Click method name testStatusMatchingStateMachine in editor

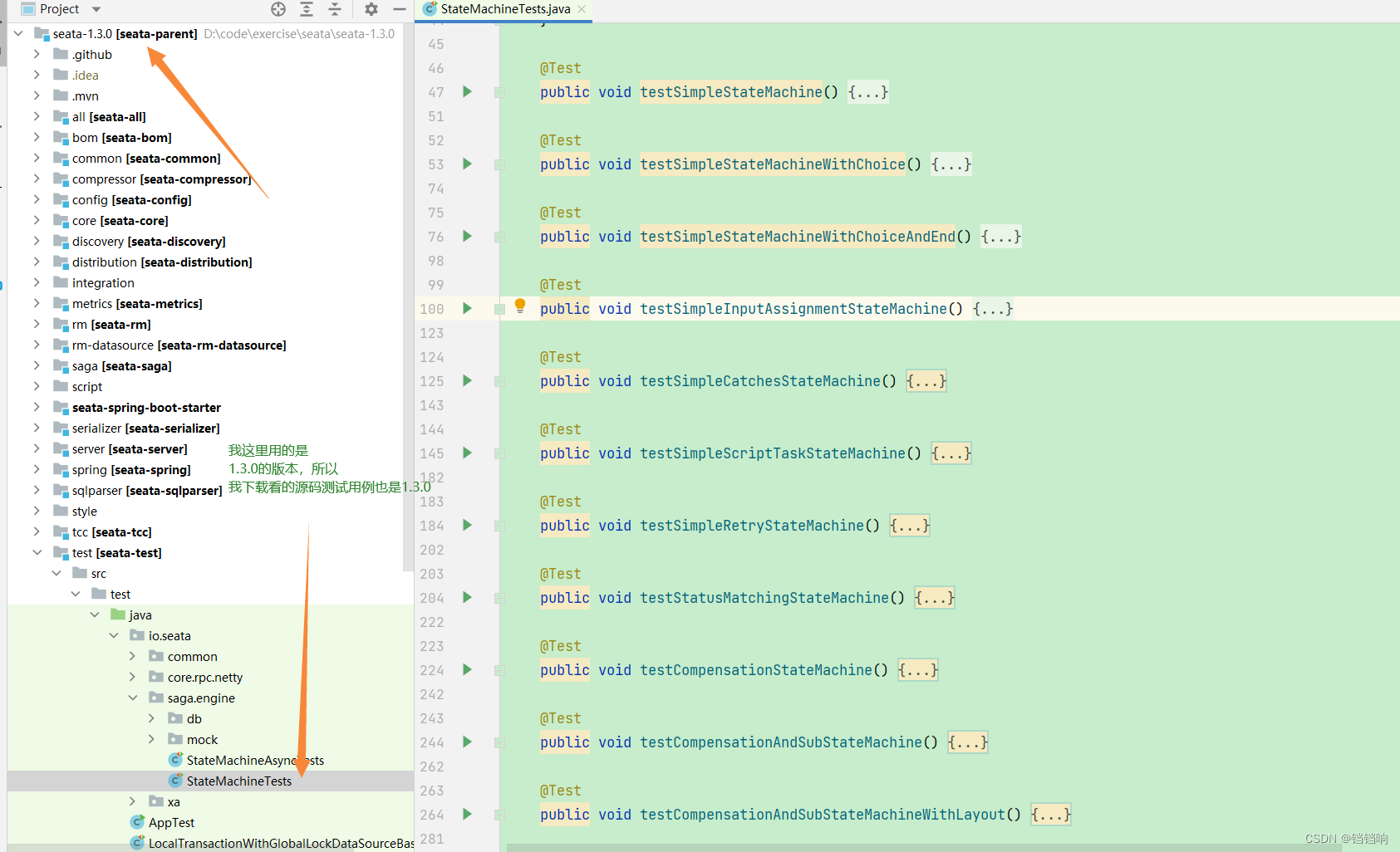point(764,598)
